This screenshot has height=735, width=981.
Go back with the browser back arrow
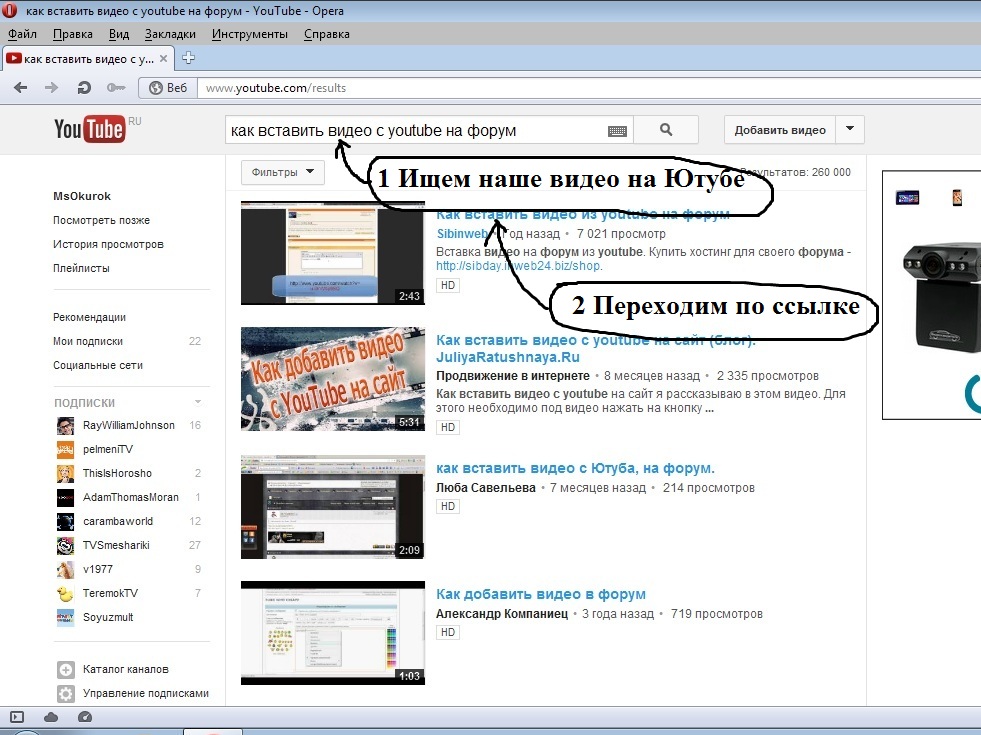click(21, 88)
